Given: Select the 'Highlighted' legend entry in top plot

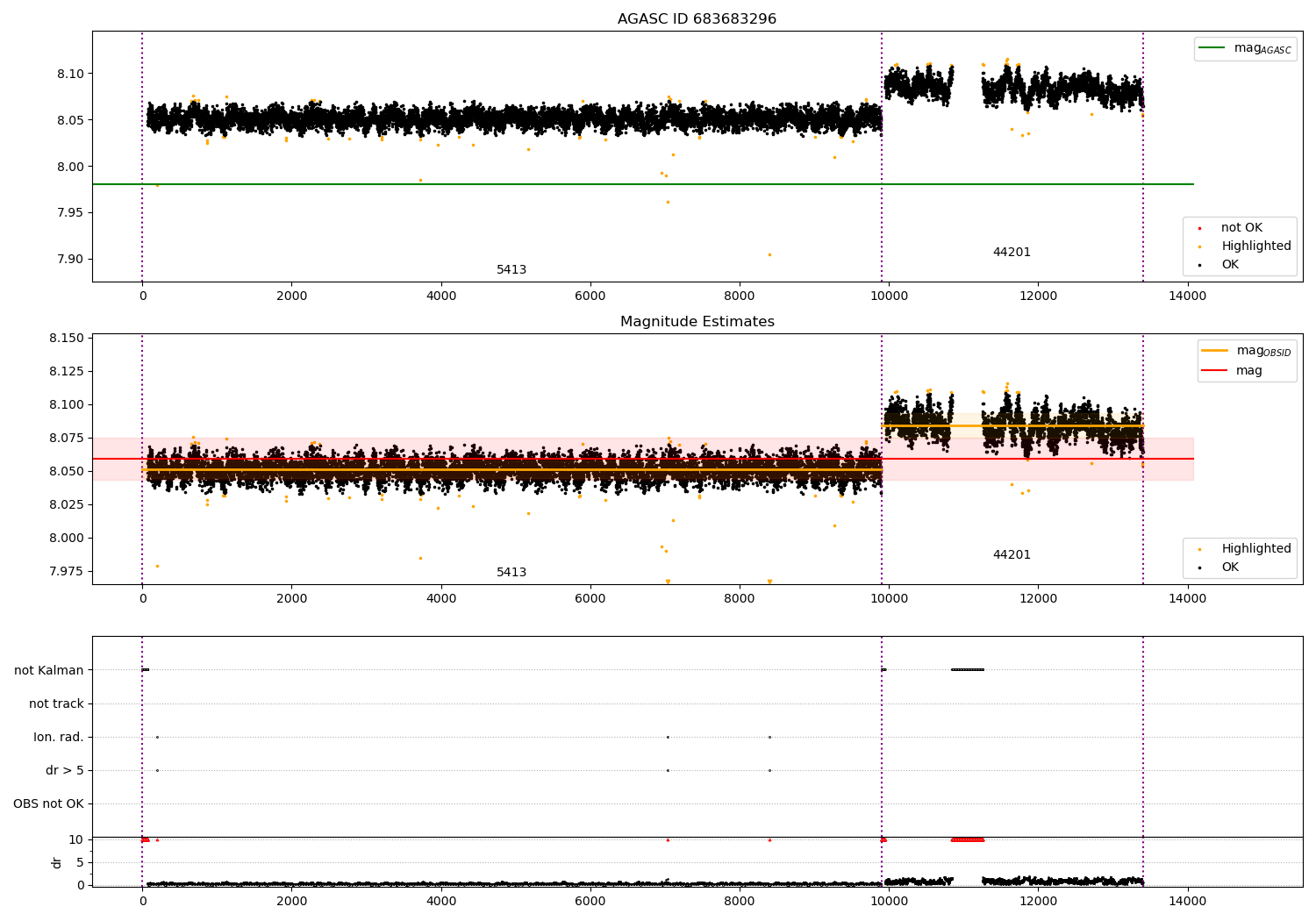Looking at the screenshot, I should pyautogui.click(x=1244, y=246).
